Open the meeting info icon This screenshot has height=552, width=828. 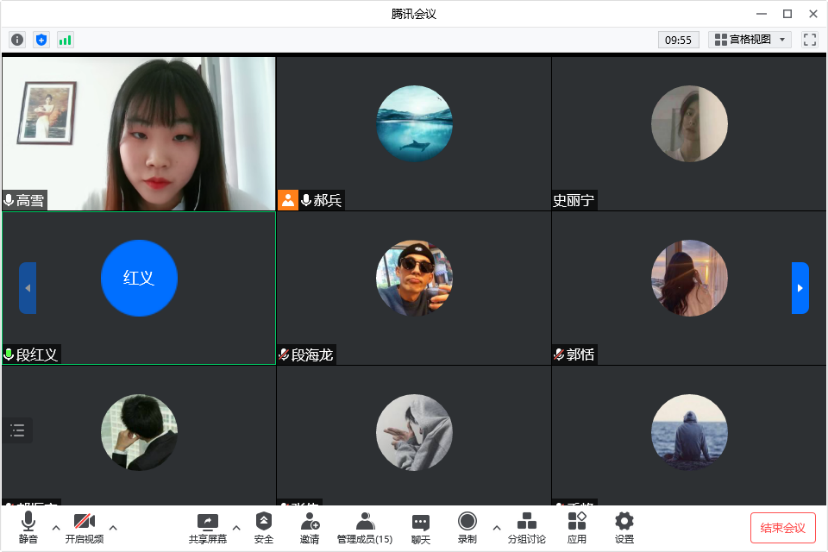(17, 40)
